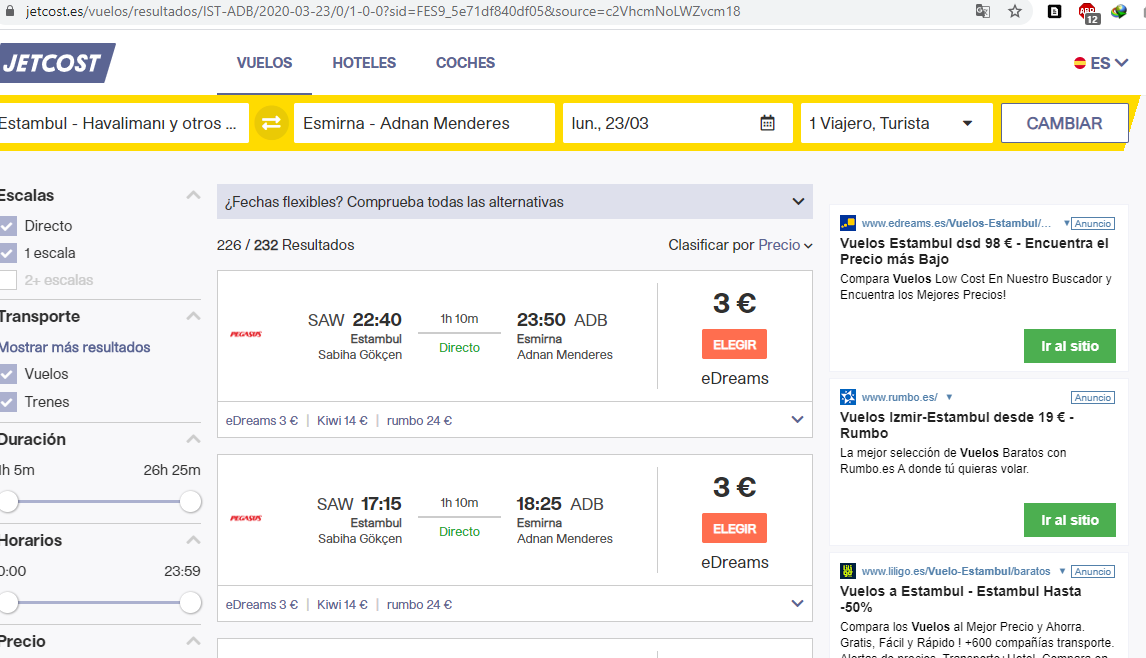Click the translate page icon in address bar
The width and height of the screenshot is (1146, 658).
pos(983,11)
